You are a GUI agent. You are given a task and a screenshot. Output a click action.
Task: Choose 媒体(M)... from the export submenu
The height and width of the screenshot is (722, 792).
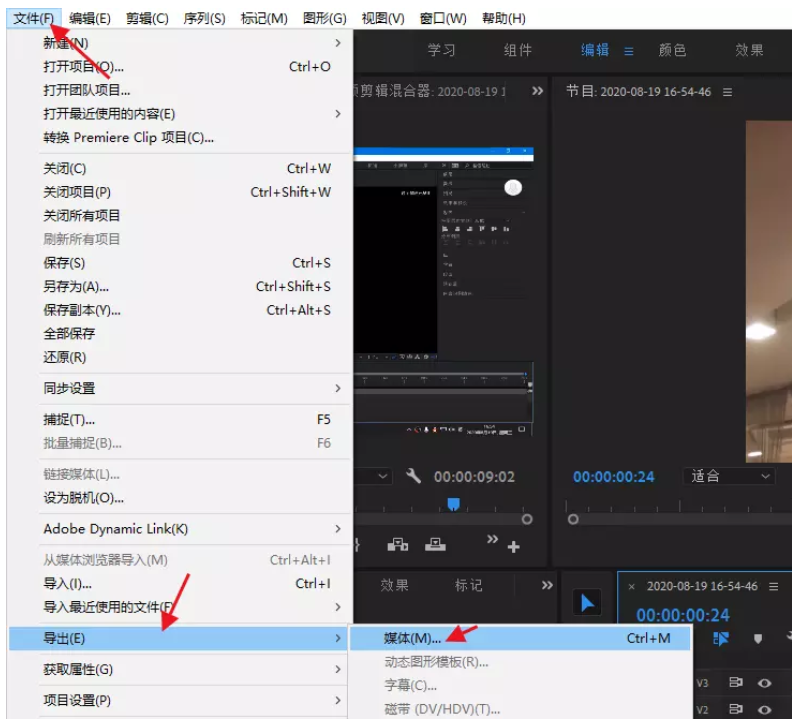click(x=412, y=638)
